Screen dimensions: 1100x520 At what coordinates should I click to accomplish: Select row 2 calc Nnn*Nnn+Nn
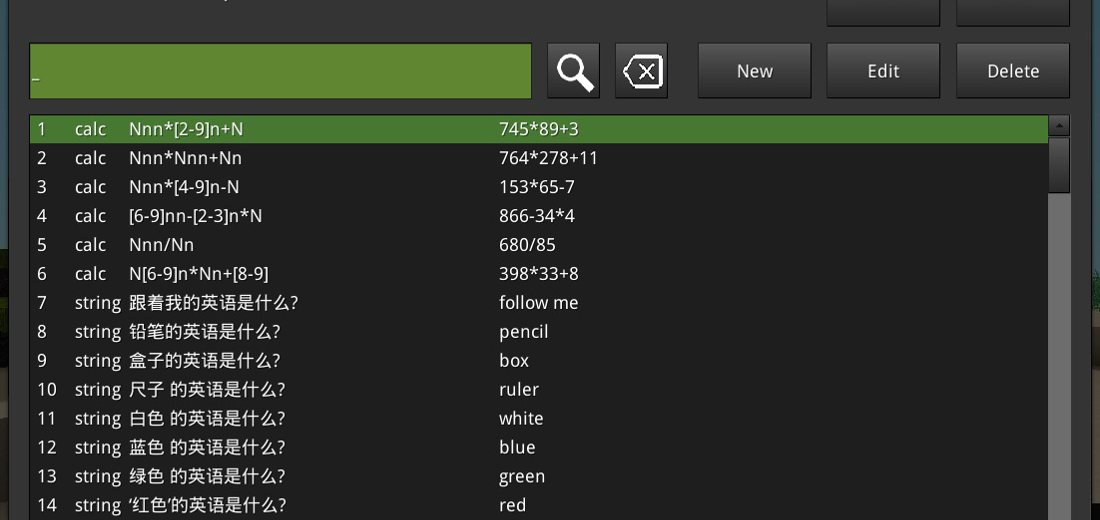click(185, 158)
